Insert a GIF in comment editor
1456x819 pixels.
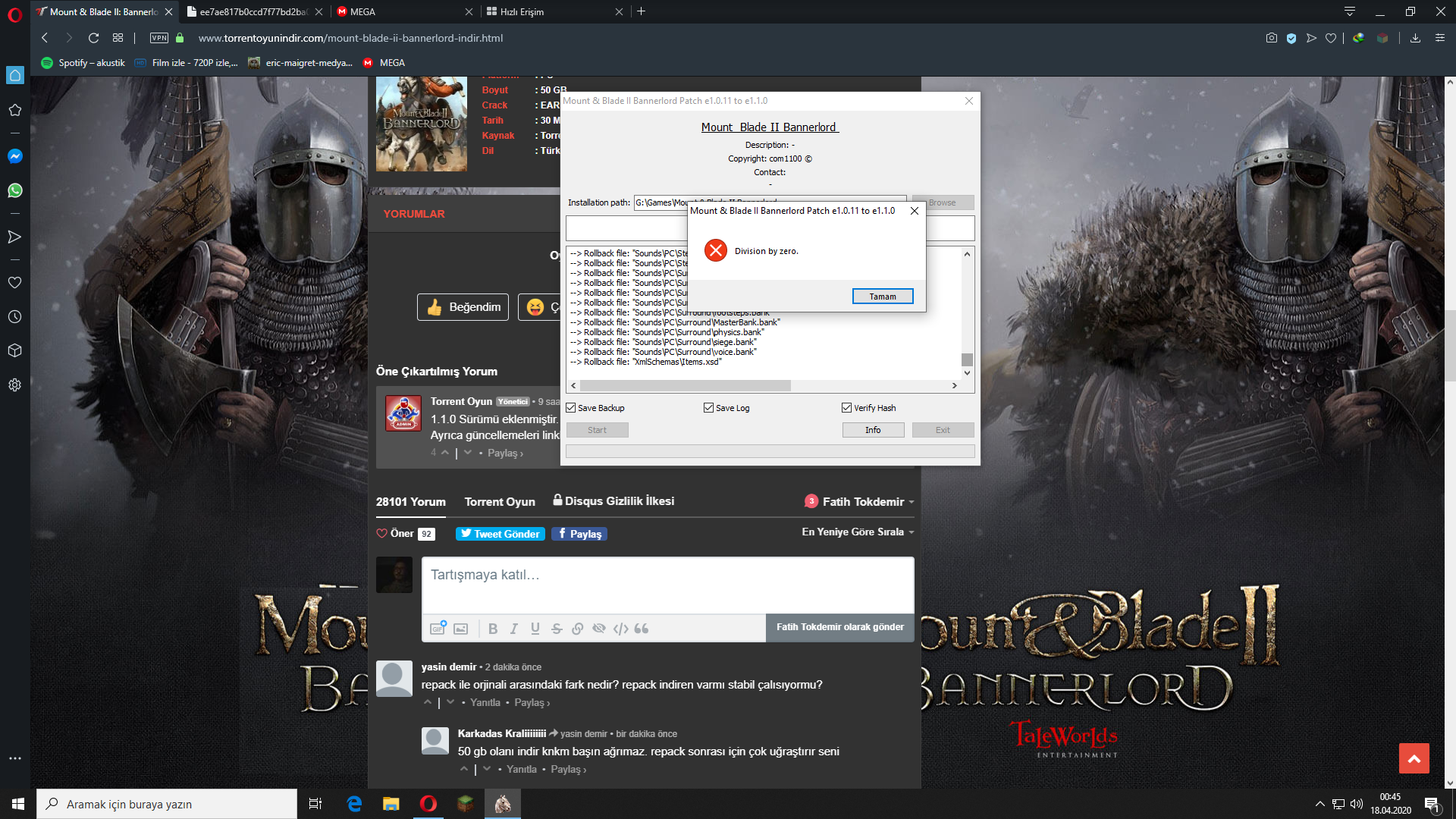(x=438, y=628)
